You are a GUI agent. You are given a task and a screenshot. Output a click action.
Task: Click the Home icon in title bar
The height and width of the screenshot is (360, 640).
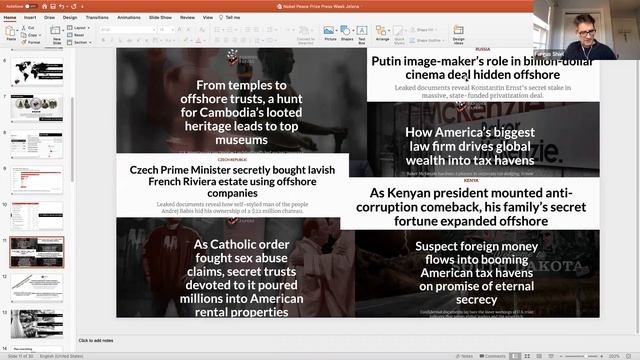(44, 6)
